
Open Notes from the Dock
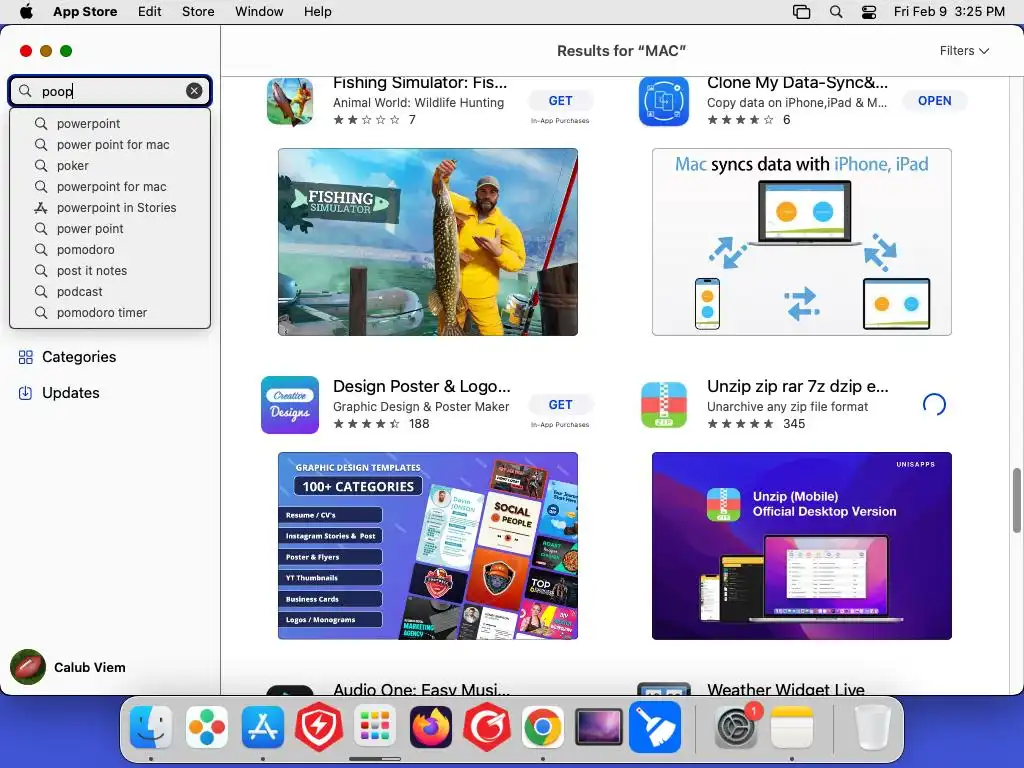[x=792, y=726]
